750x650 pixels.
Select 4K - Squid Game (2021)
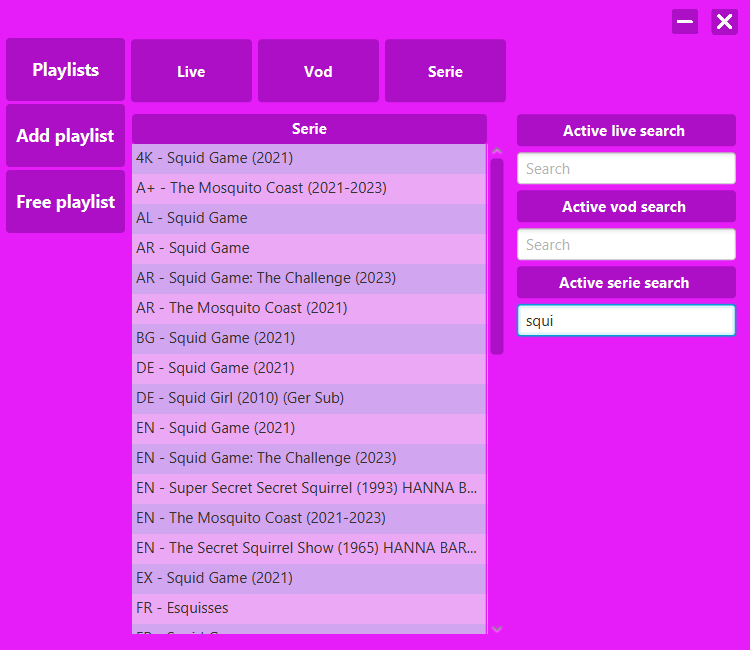click(x=309, y=158)
